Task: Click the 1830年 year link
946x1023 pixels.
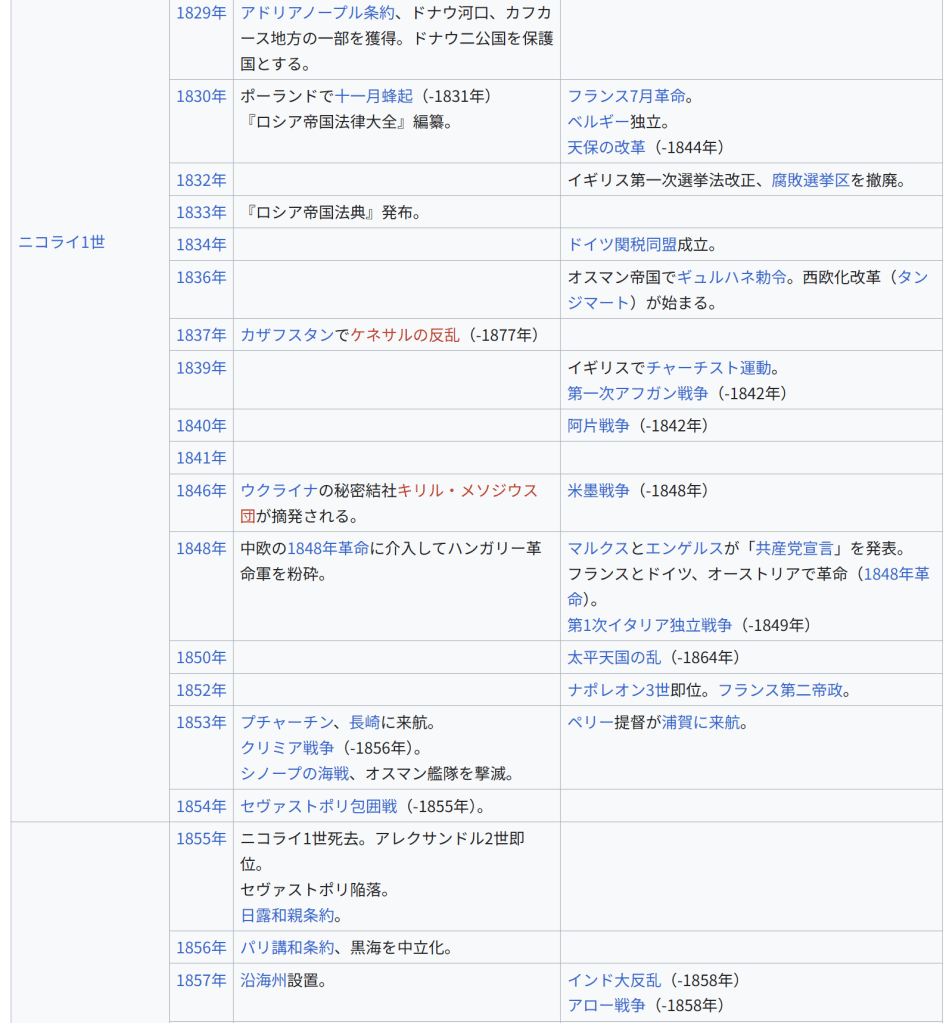Action: (201, 96)
